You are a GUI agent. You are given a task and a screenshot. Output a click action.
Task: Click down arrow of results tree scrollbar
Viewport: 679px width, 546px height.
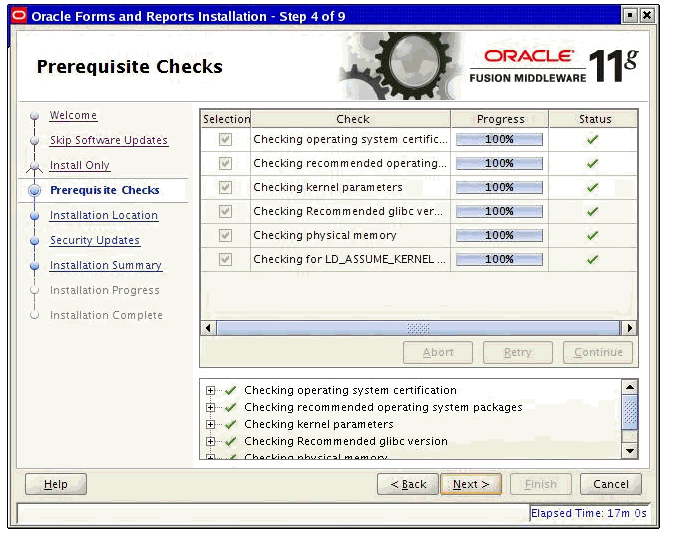[630, 451]
